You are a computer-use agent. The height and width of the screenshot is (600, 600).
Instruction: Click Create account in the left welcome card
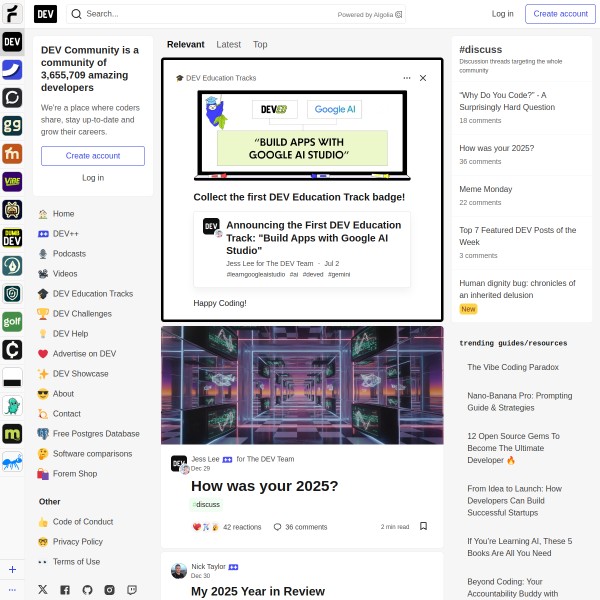click(93, 156)
